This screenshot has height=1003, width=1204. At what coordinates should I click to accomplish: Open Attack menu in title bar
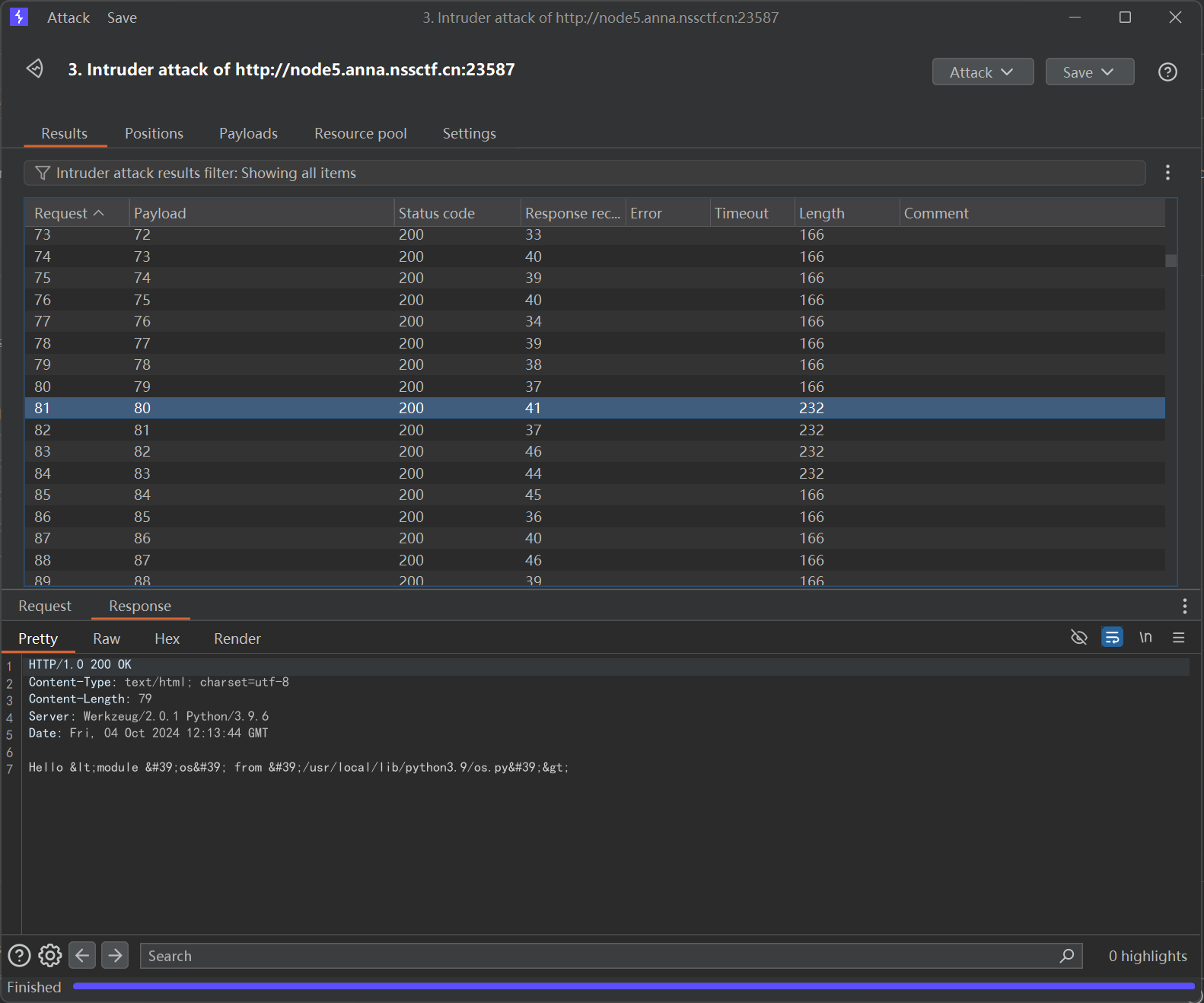pyautogui.click(x=68, y=18)
